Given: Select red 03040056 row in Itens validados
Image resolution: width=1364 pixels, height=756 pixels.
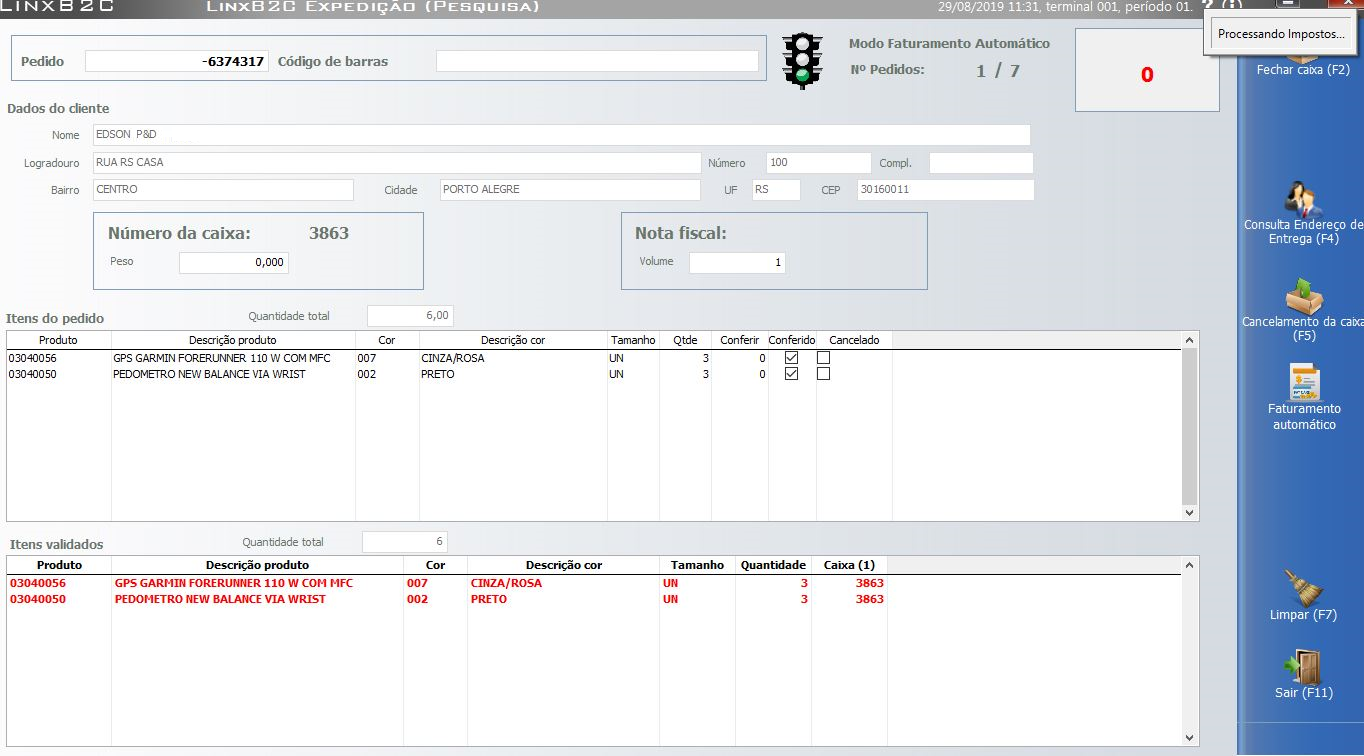Looking at the screenshot, I should [x=38, y=583].
